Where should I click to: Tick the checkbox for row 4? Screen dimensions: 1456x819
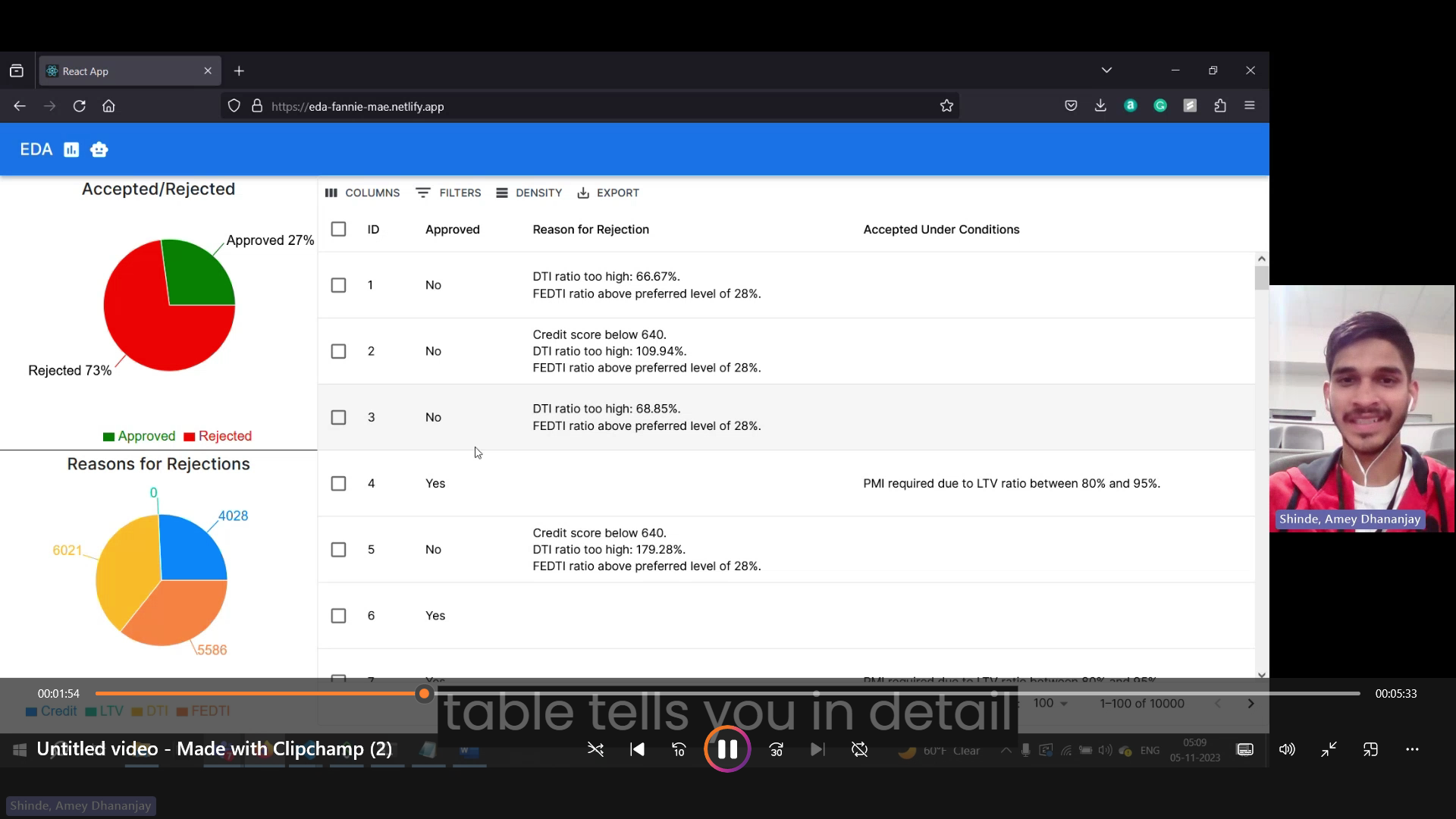[x=338, y=484]
